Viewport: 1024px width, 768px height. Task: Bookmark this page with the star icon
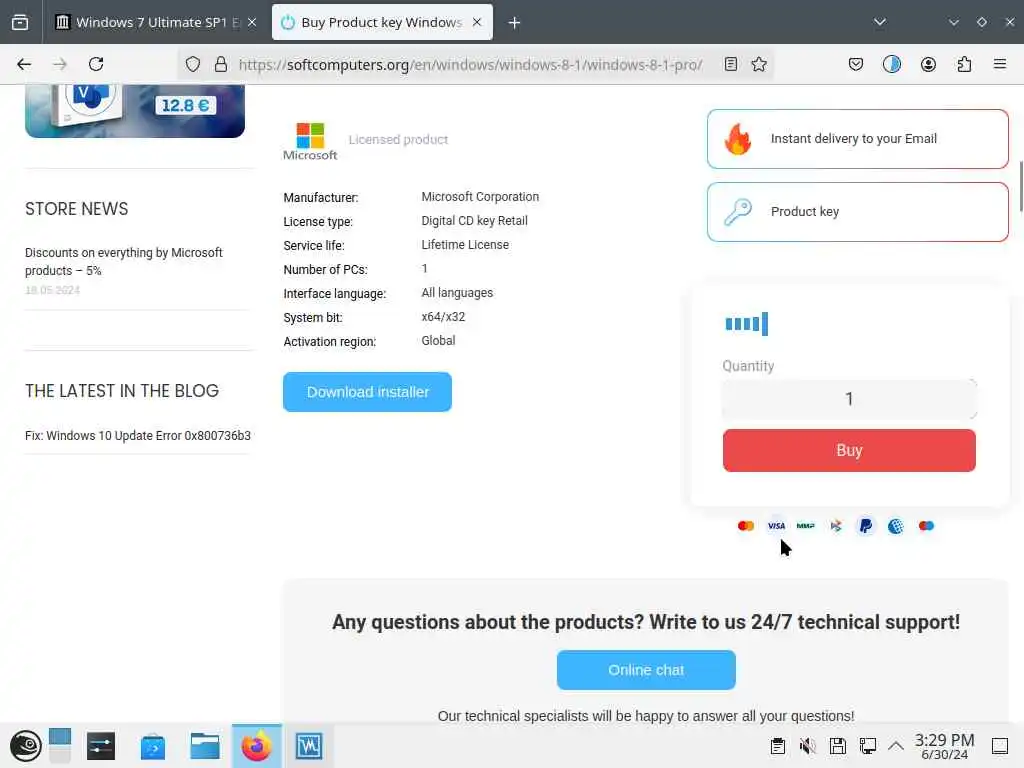759,64
